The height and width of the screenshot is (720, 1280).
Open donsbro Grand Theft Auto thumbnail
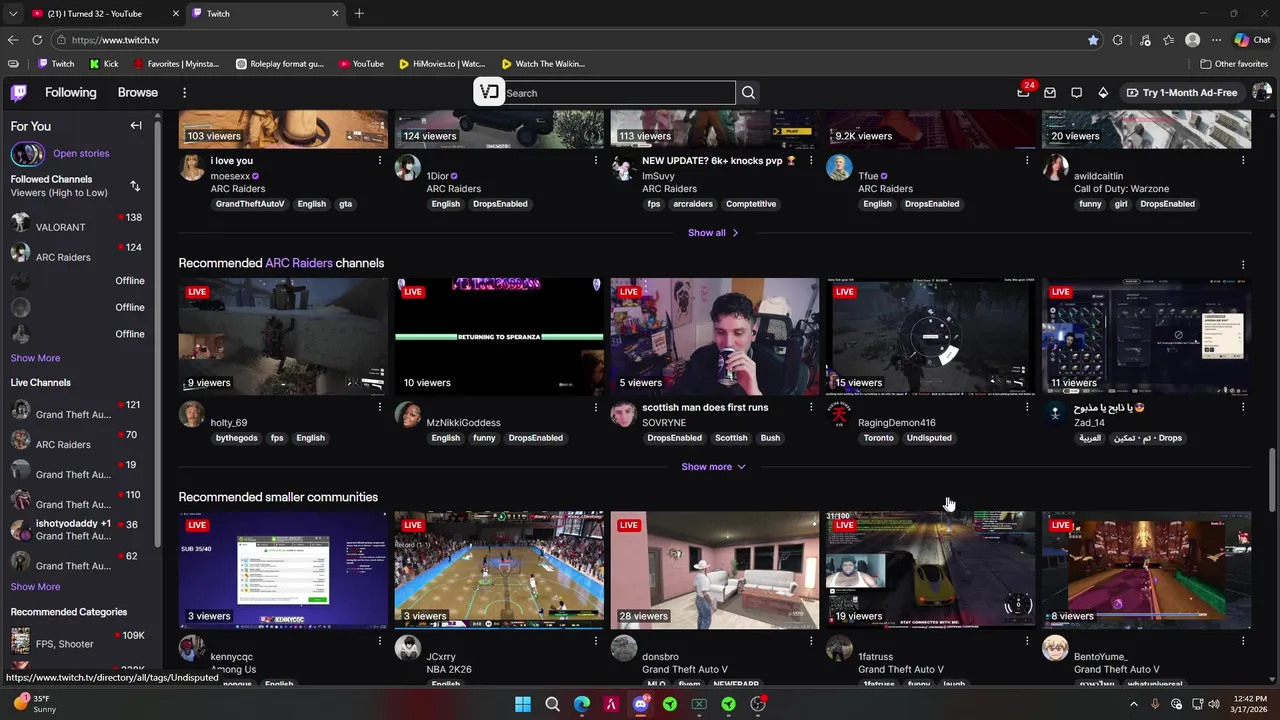(715, 570)
